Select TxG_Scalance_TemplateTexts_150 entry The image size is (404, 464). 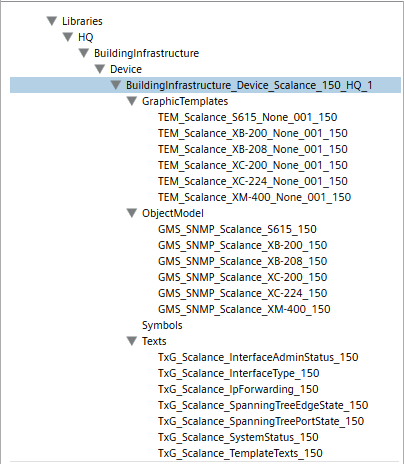click(240, 453)
